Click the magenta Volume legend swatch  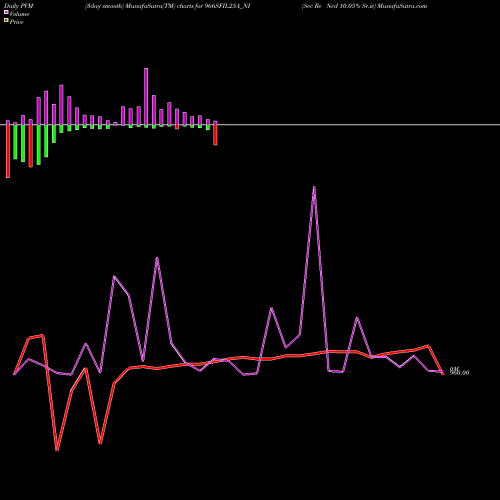(x=6, y=12)
